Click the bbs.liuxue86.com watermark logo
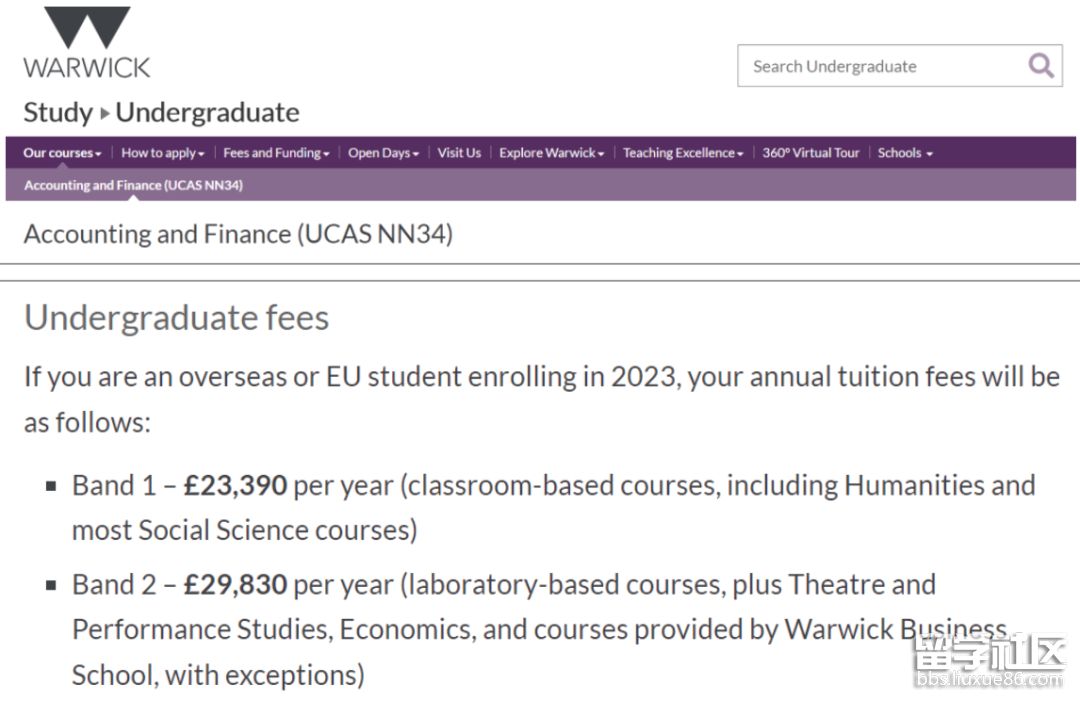 [990, 660]
